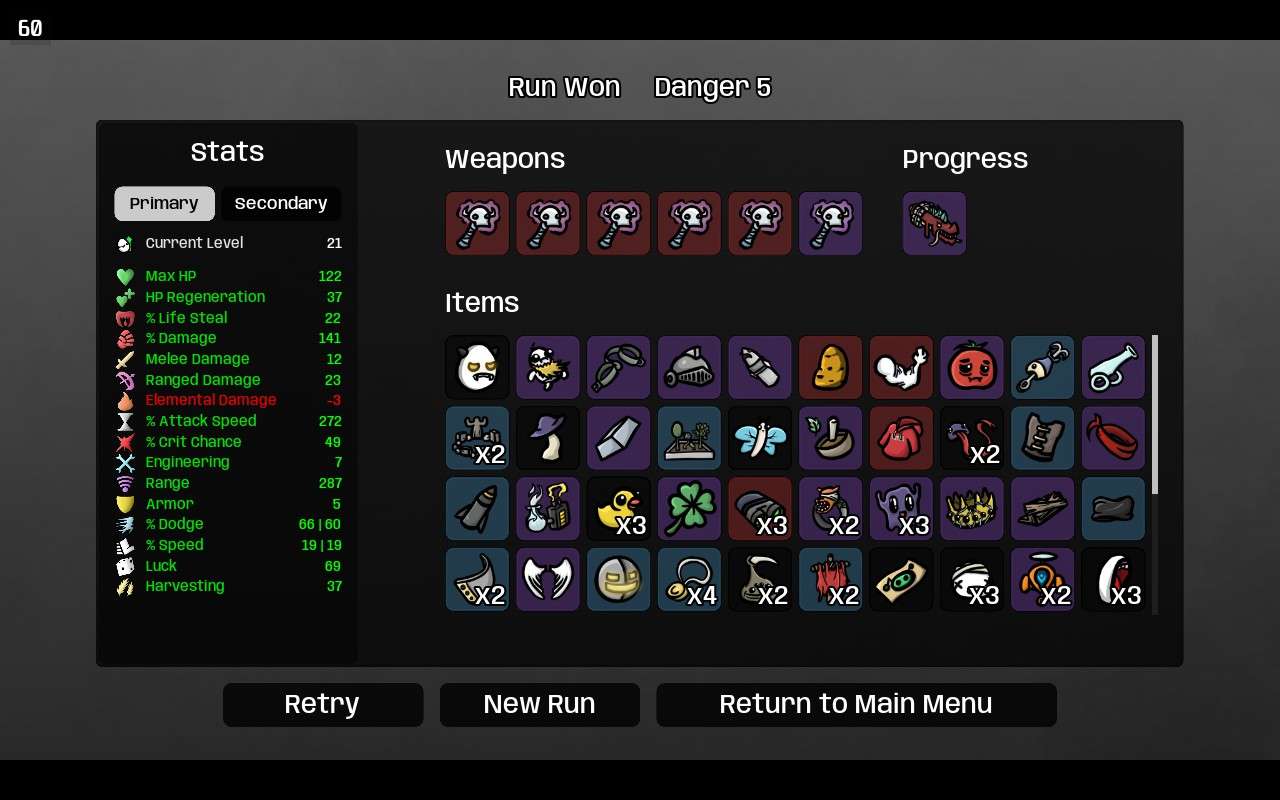The image size is (1280, 800).
Task: Return to Main Menu
Action: pyautogui.click(x=856, y=704)
